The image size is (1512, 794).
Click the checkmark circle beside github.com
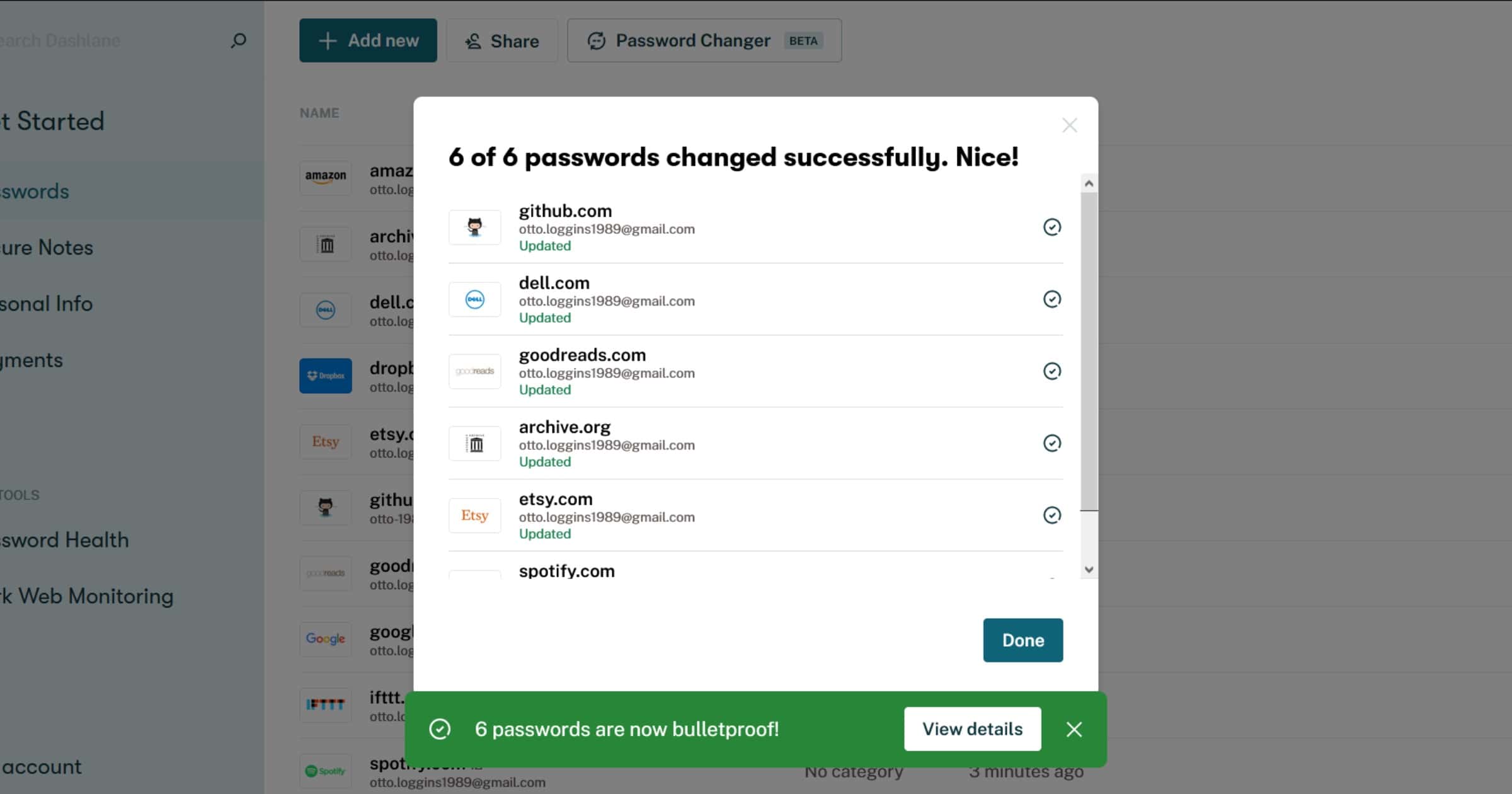tap(1052, 227)
